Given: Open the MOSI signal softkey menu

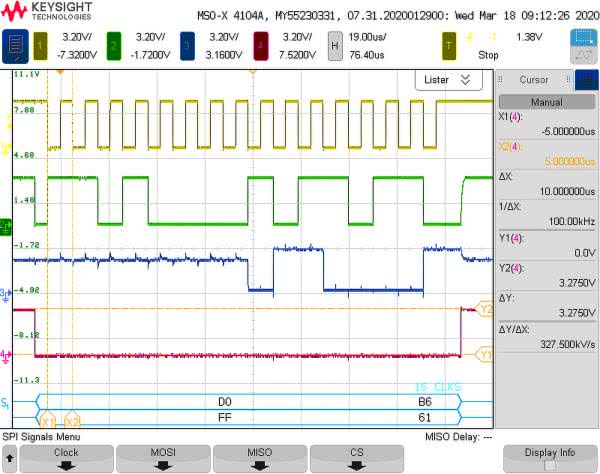Looking at the screenshot, I should [163, 459].
